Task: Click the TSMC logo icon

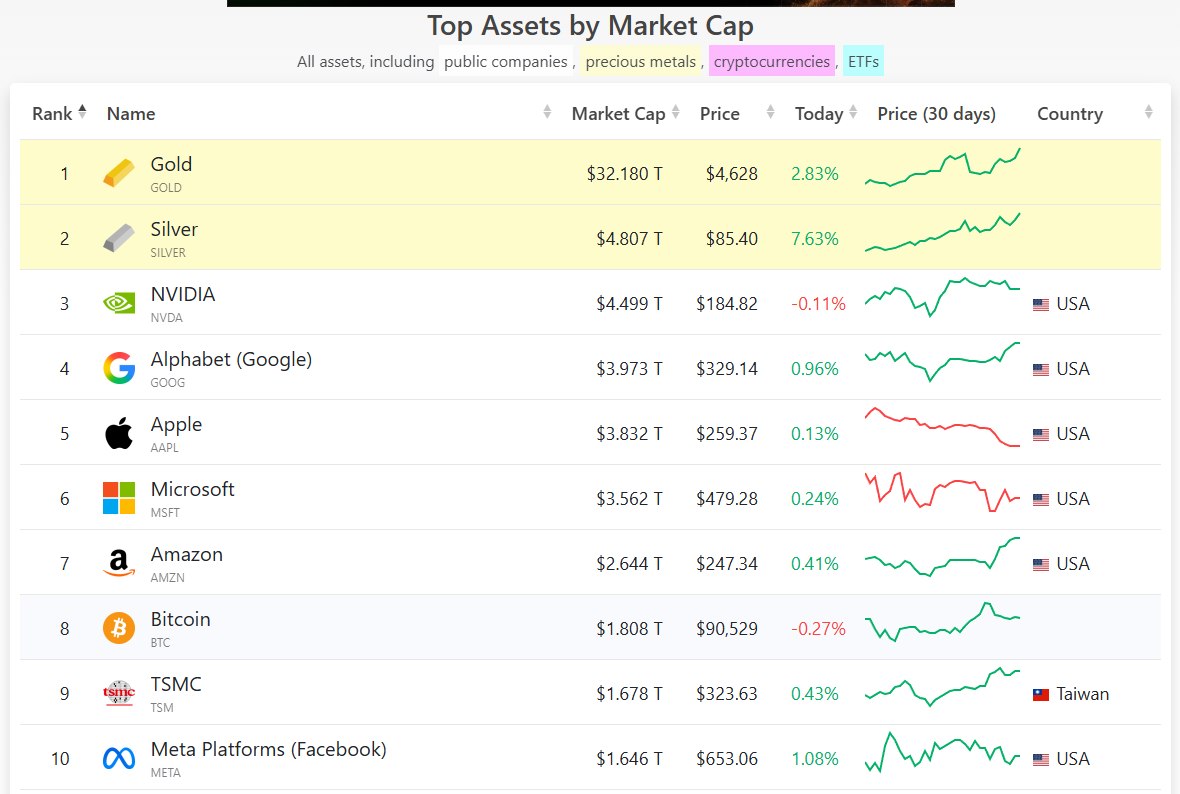Action: (118, 693)
